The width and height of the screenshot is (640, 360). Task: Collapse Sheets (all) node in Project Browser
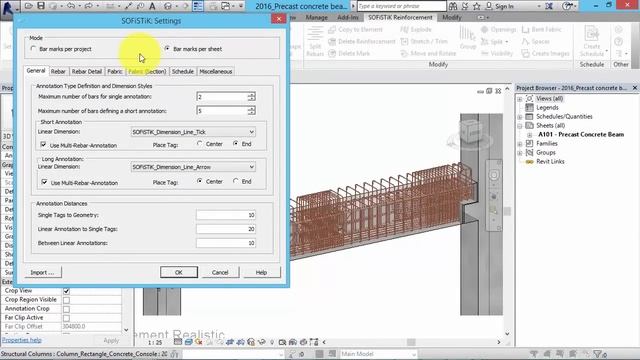coord(520,126)
